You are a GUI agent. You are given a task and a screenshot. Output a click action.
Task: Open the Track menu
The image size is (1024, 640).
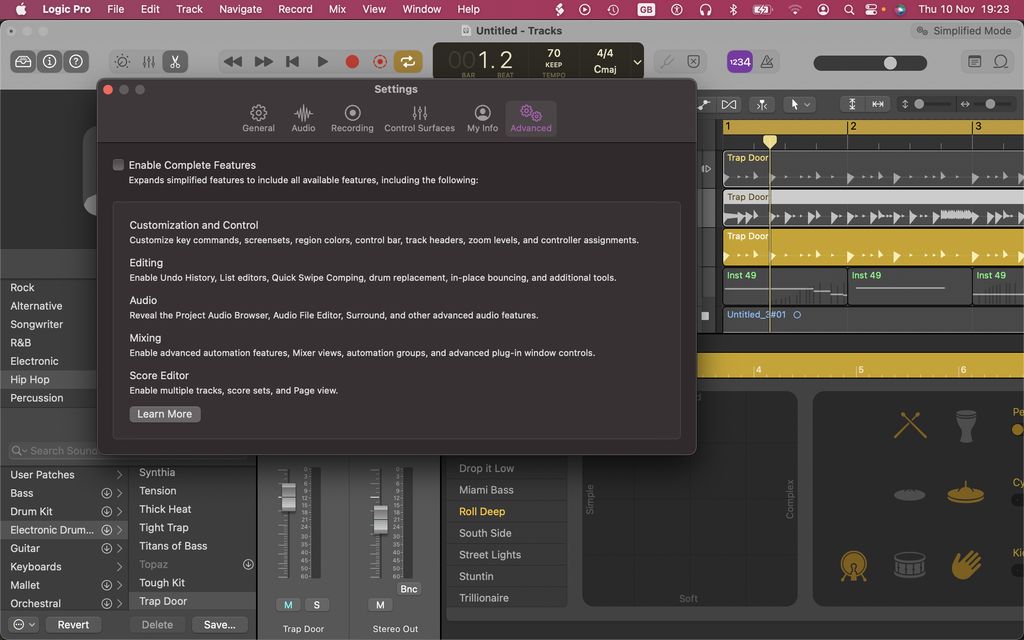pos(189,9)
